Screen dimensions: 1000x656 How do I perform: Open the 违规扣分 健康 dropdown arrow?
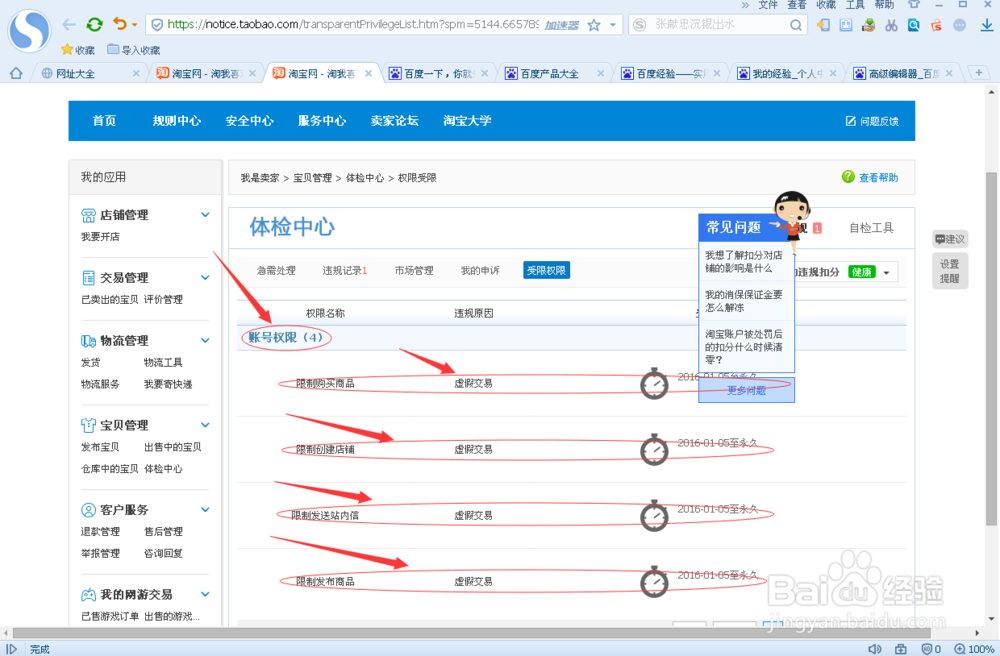pyautogui.click(x=886, y=273)
